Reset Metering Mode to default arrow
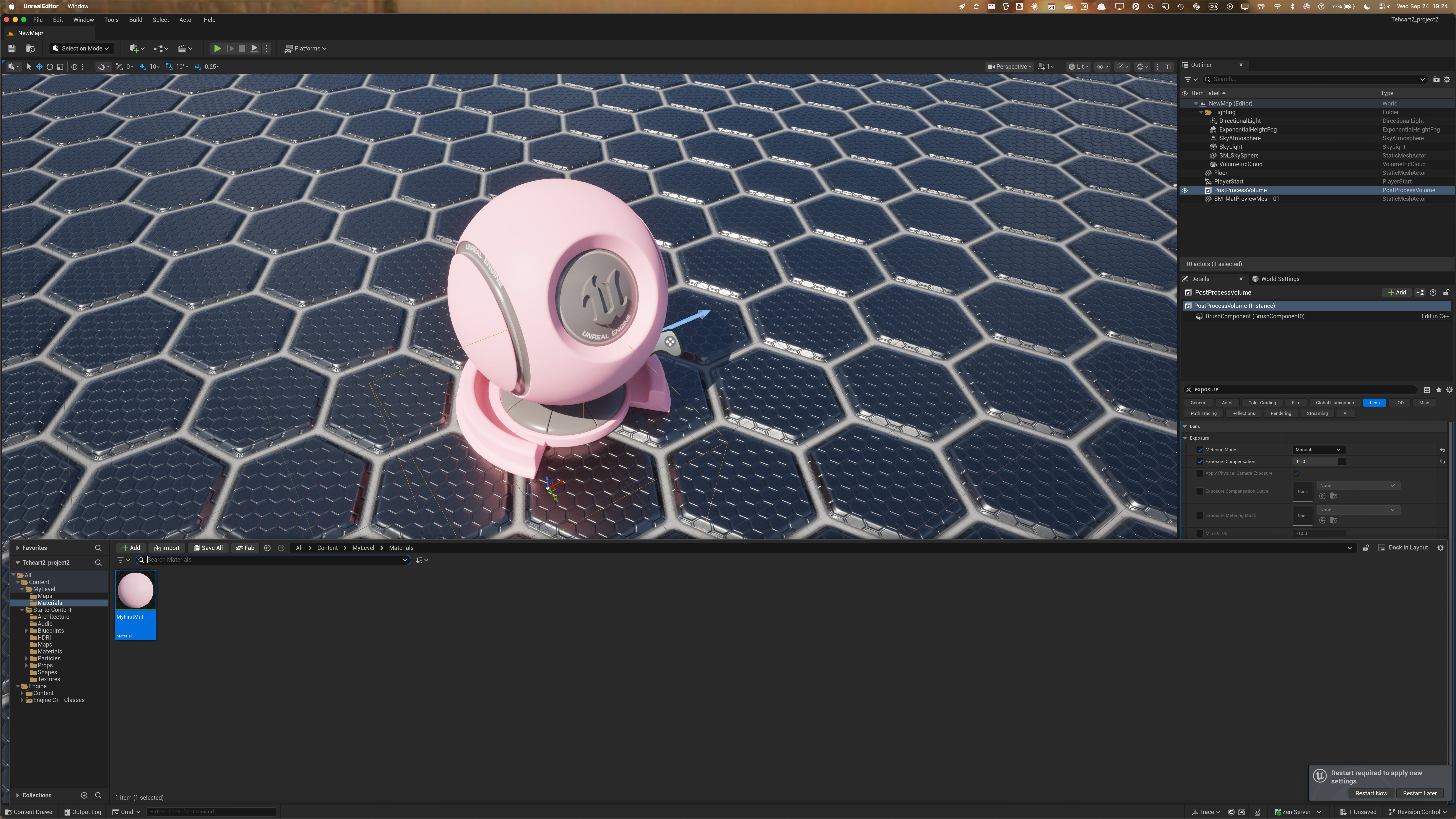This screenshot has height=819, width=1456. 1442,450
